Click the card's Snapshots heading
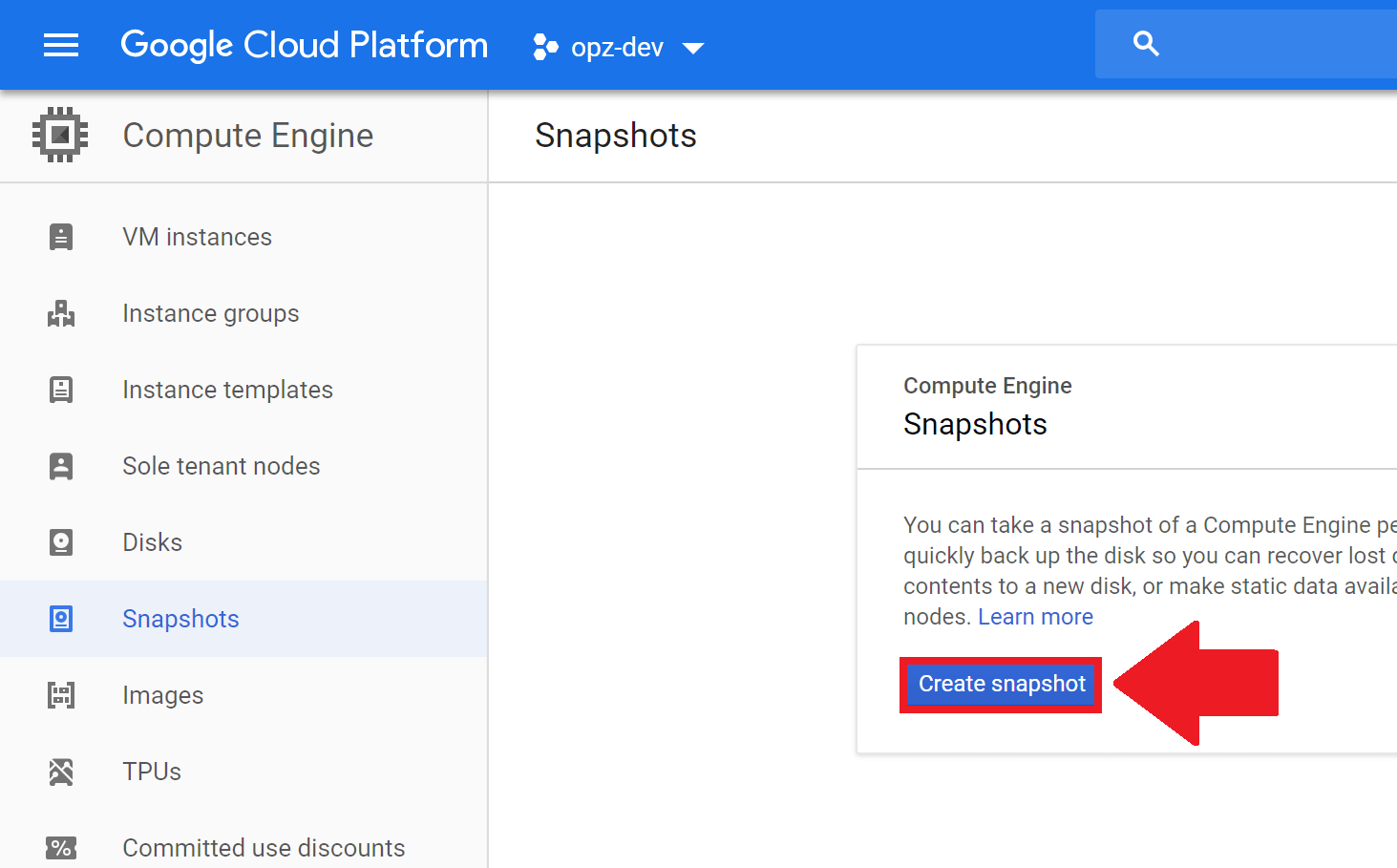The height and width of the screenshot is (868, 1397). click(975, 424)
